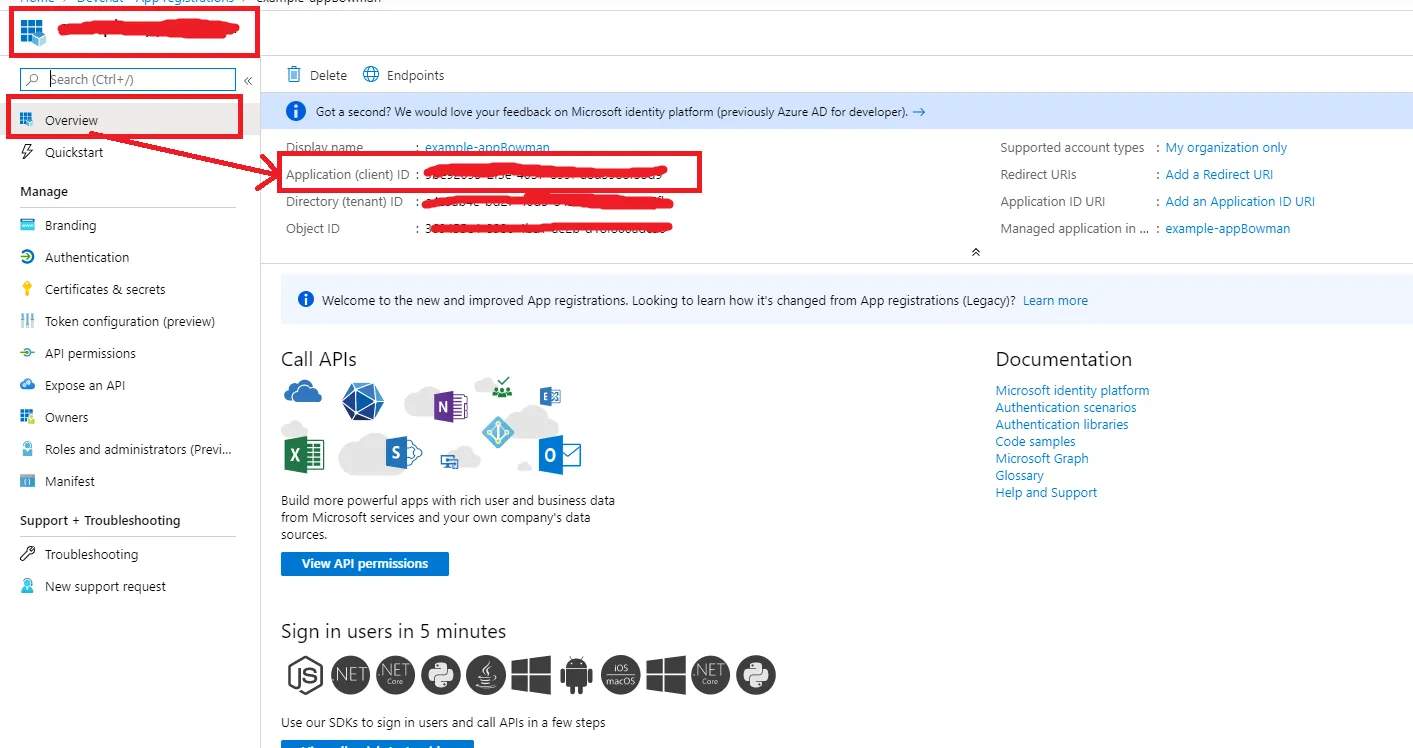Click the Application (client) ID label
The height and width of the screenshot is (748, 1413).
pyautogui.click(x=348, y=174)
